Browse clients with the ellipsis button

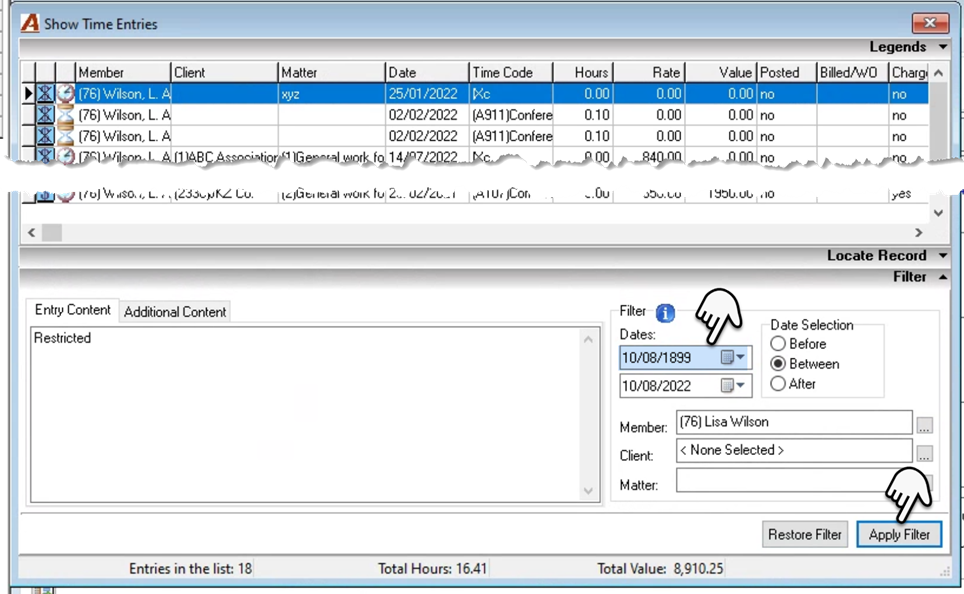pyautogui.click(x=924, y=453)
